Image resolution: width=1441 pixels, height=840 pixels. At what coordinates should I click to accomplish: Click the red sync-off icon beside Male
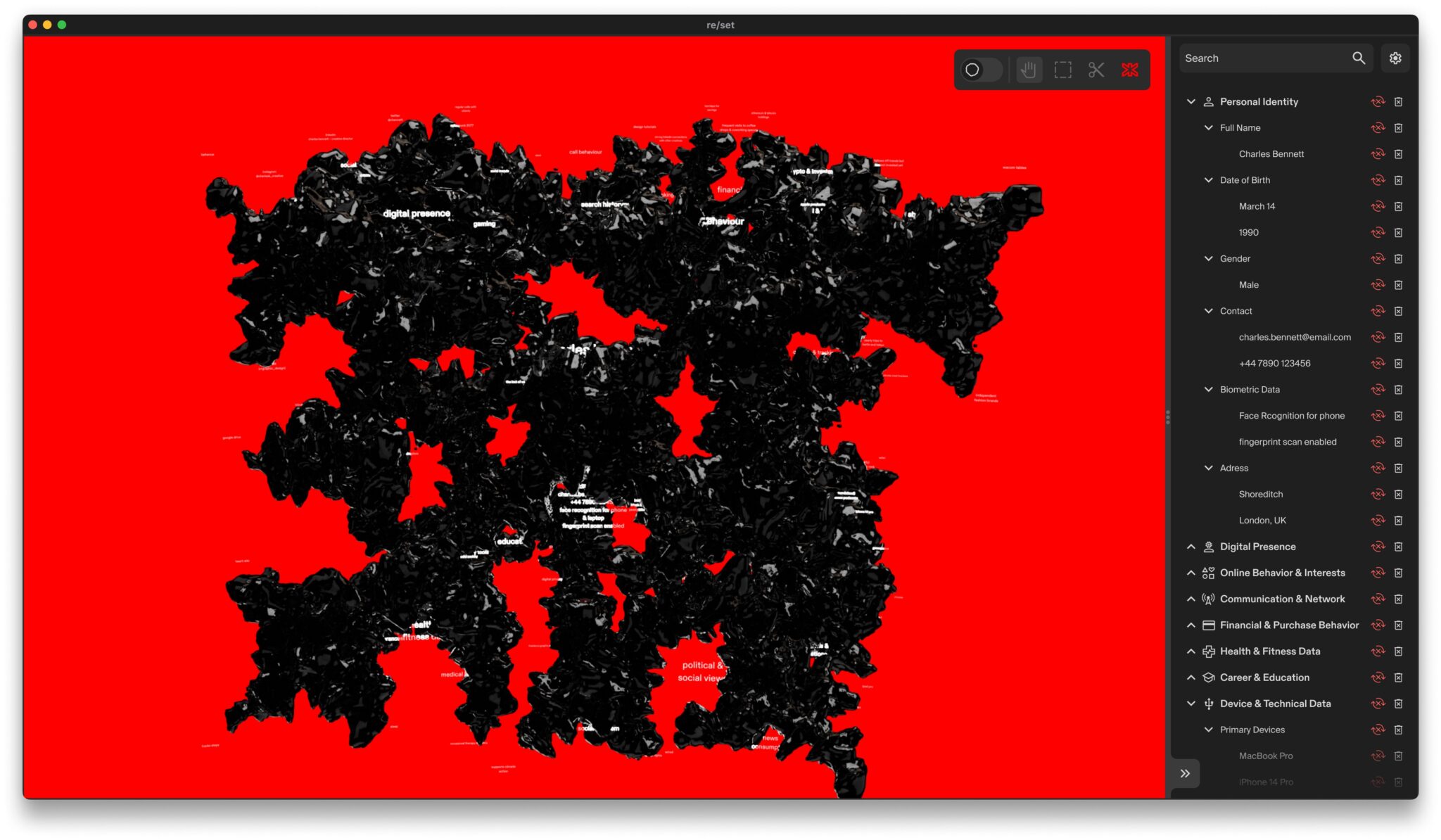1377,285
